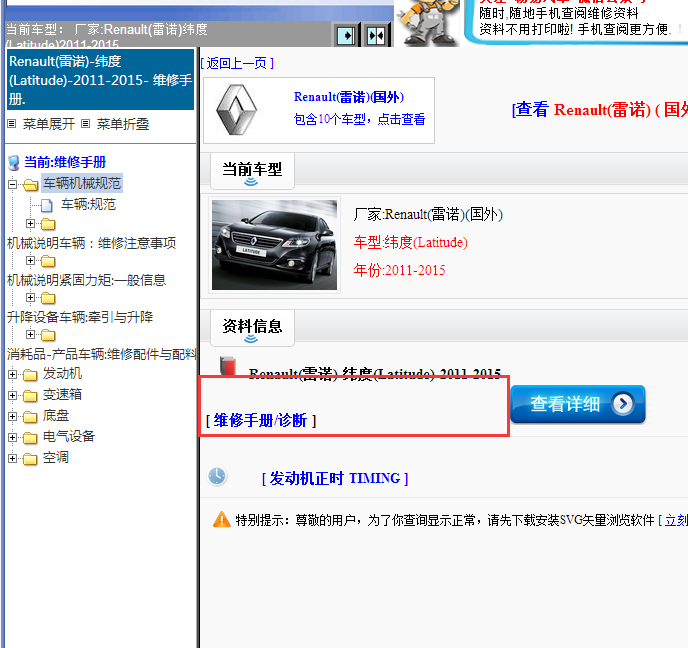Click the folder icon beside 空调
This screenshot has height=648, width=688.
[x=30, y=458]
